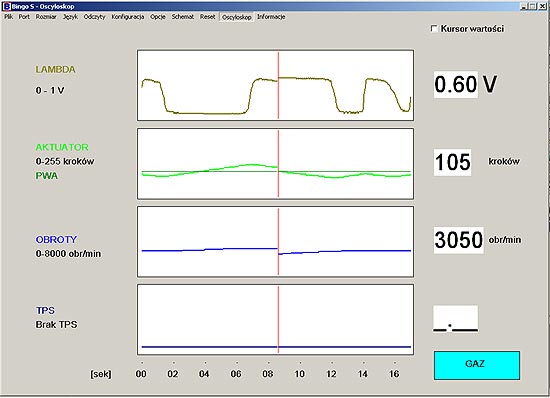Select the Reset menu item

(x=208, y=17)
